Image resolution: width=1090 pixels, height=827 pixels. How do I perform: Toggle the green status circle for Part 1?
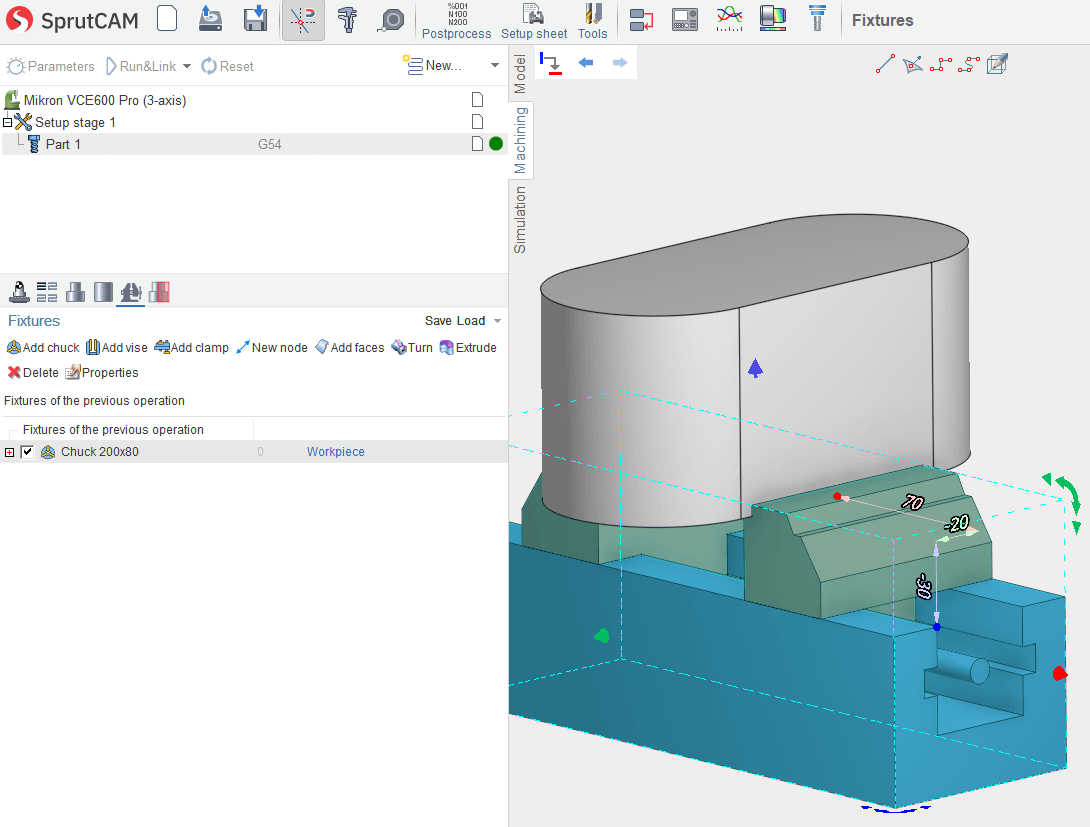(x=496, y=144)
